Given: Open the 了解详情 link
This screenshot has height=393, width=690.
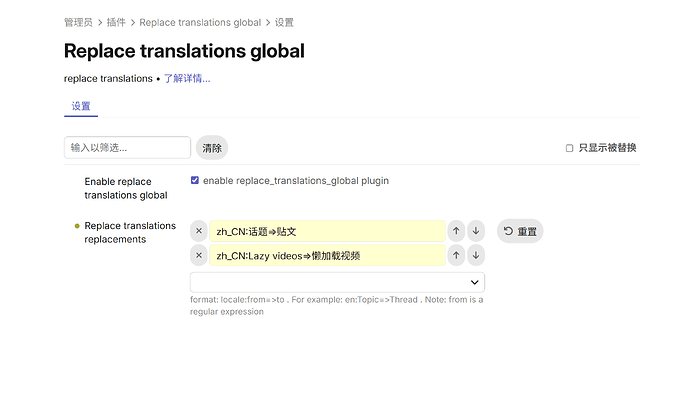Looking at the screenshot, I should pos(187,79).
